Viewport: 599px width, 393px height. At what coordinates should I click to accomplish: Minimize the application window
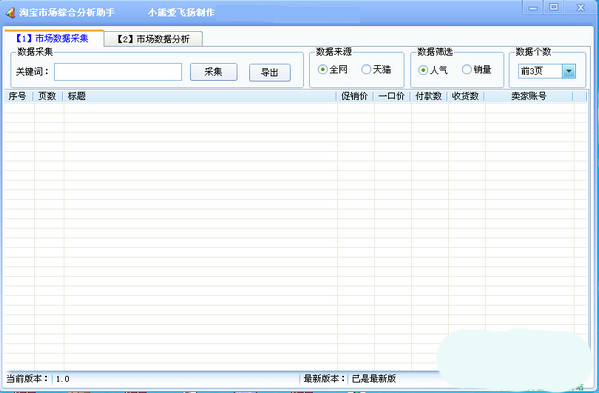[x=533, y=8]
